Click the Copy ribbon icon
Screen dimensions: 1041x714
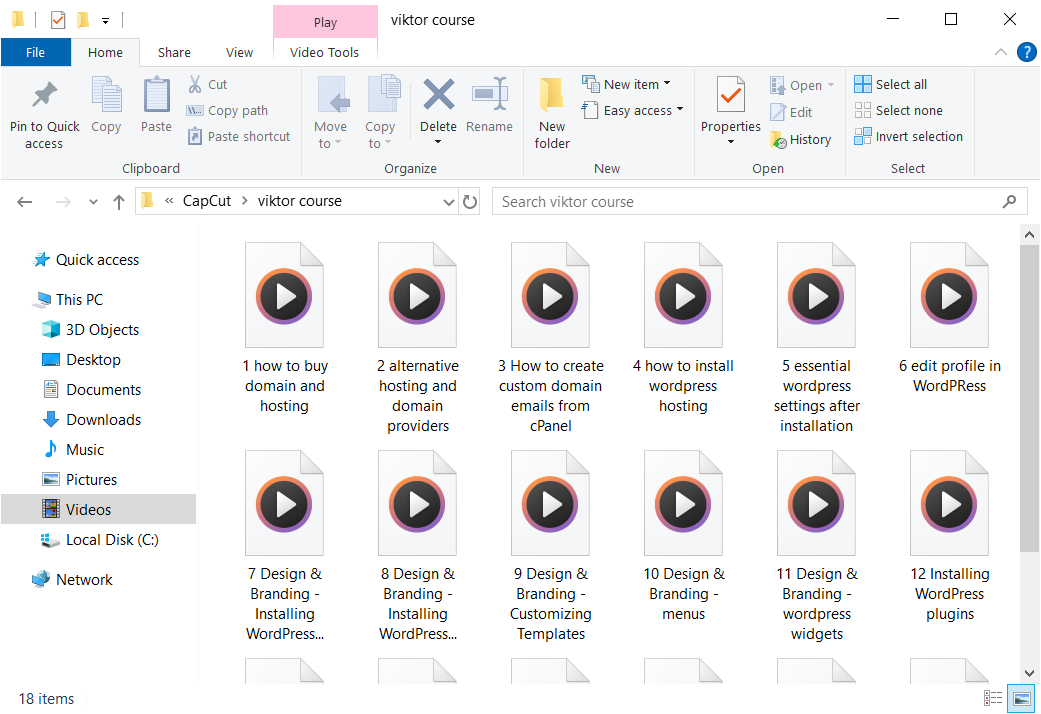click(106, 94)
